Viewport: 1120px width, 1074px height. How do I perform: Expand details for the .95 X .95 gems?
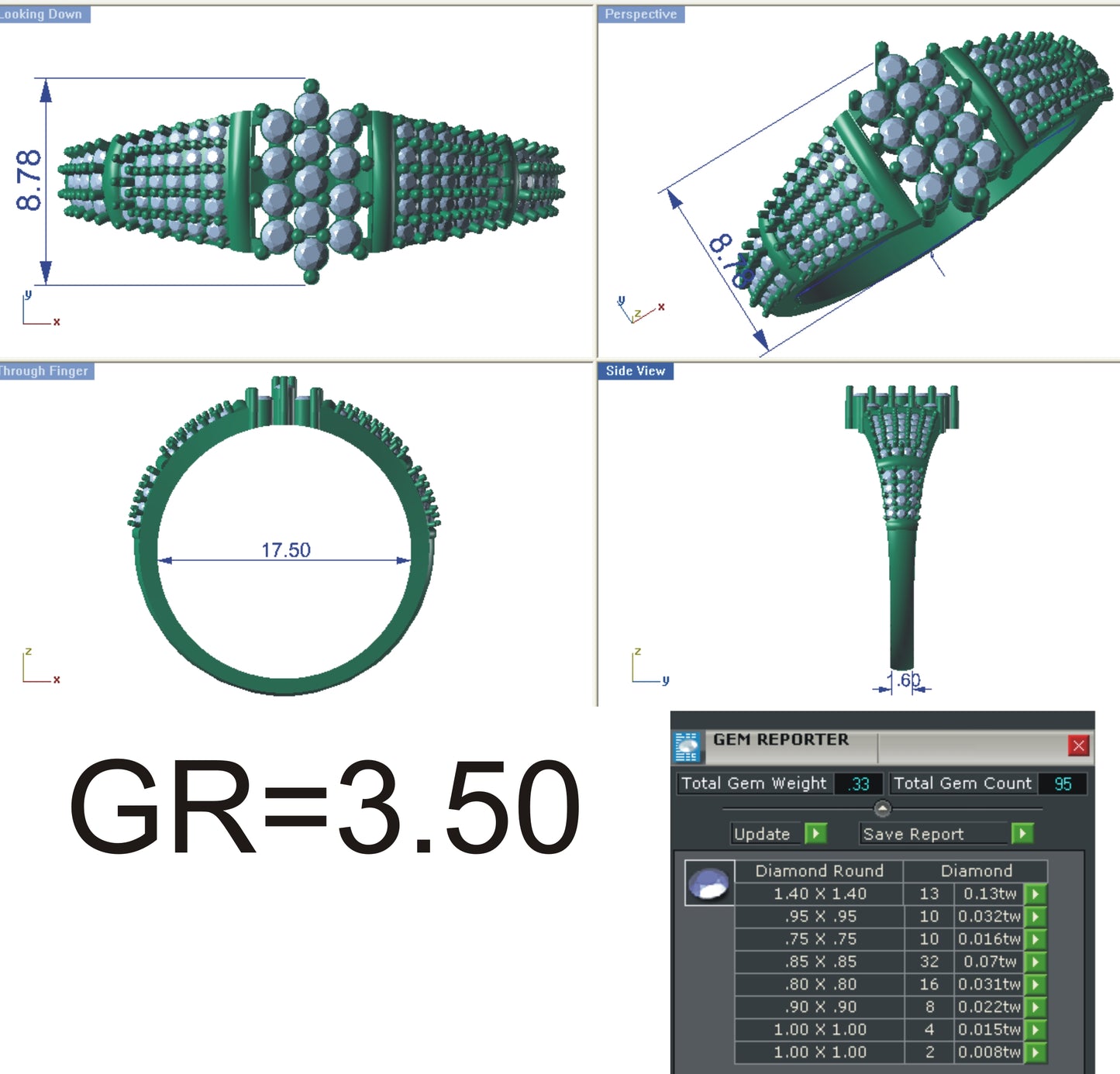coord(1037,916)
